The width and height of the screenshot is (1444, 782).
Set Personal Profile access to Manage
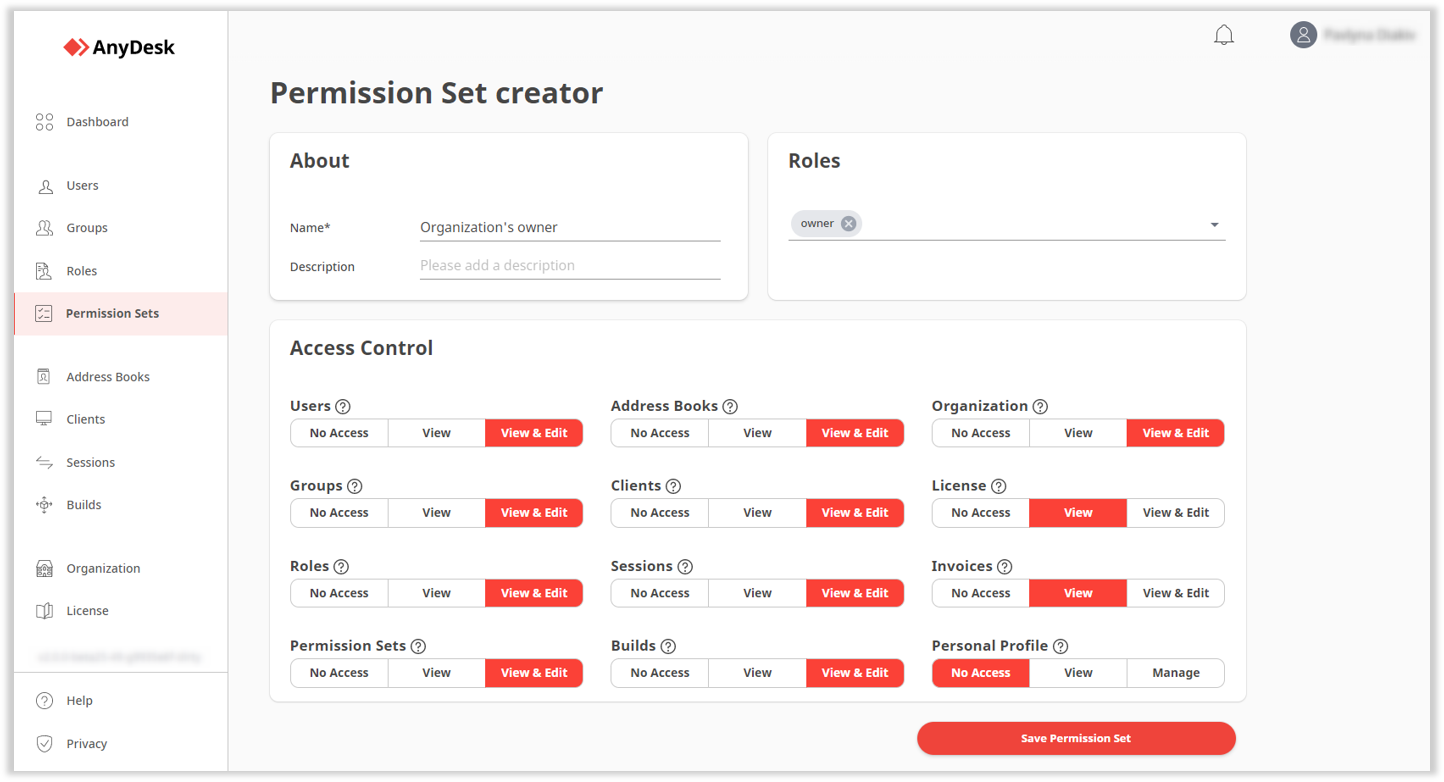tap(1175, 672)
